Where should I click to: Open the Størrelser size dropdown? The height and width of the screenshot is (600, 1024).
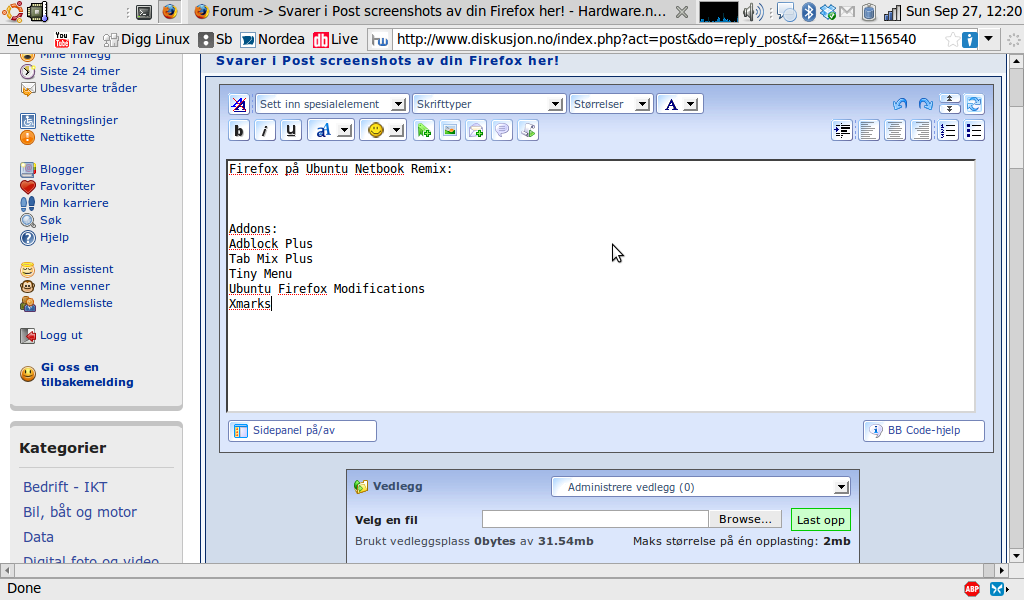pos(611,104)
